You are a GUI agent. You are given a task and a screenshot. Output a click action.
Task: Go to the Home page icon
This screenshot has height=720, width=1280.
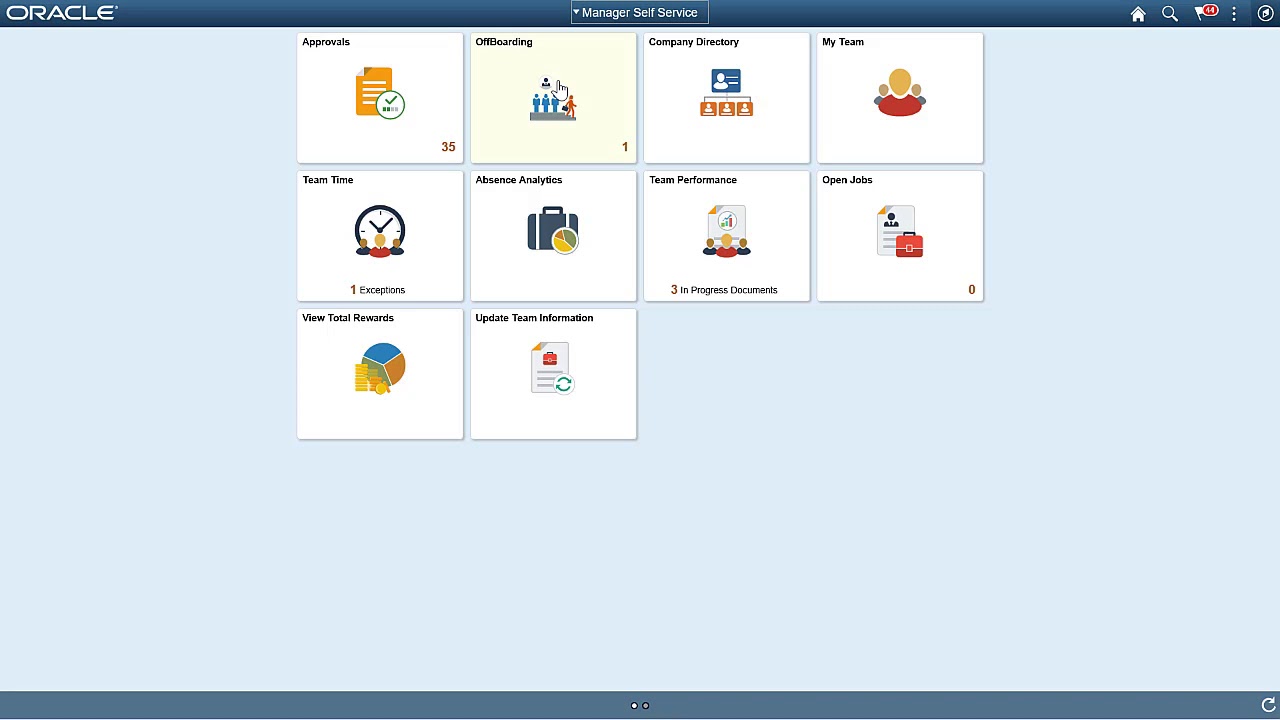tap(1138, 13)
